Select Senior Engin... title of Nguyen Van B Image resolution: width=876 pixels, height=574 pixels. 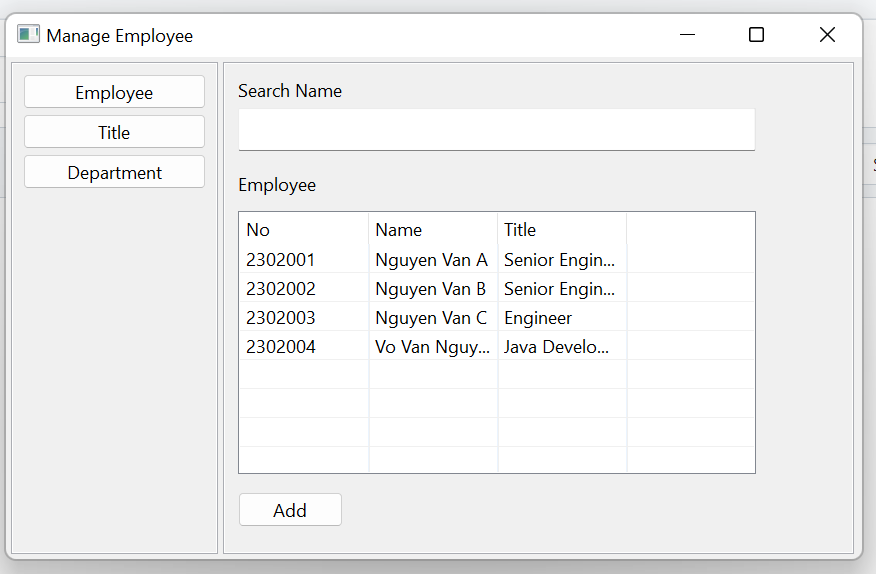pyautogui.click(x=562, y=289)
